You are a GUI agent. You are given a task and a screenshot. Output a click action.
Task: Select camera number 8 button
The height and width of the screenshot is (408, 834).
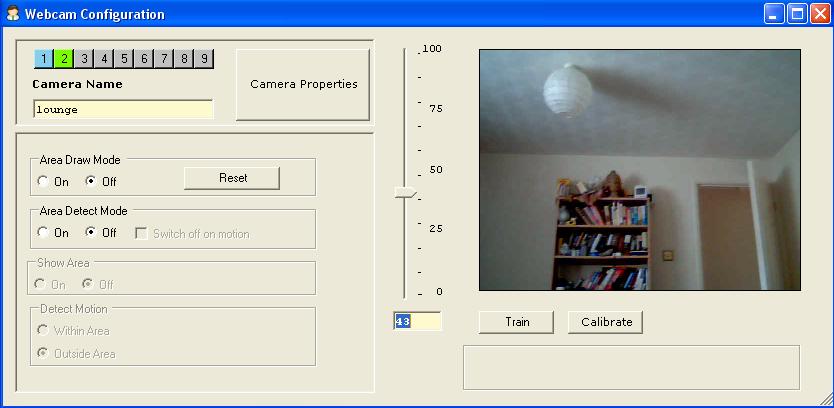point(184,59)
